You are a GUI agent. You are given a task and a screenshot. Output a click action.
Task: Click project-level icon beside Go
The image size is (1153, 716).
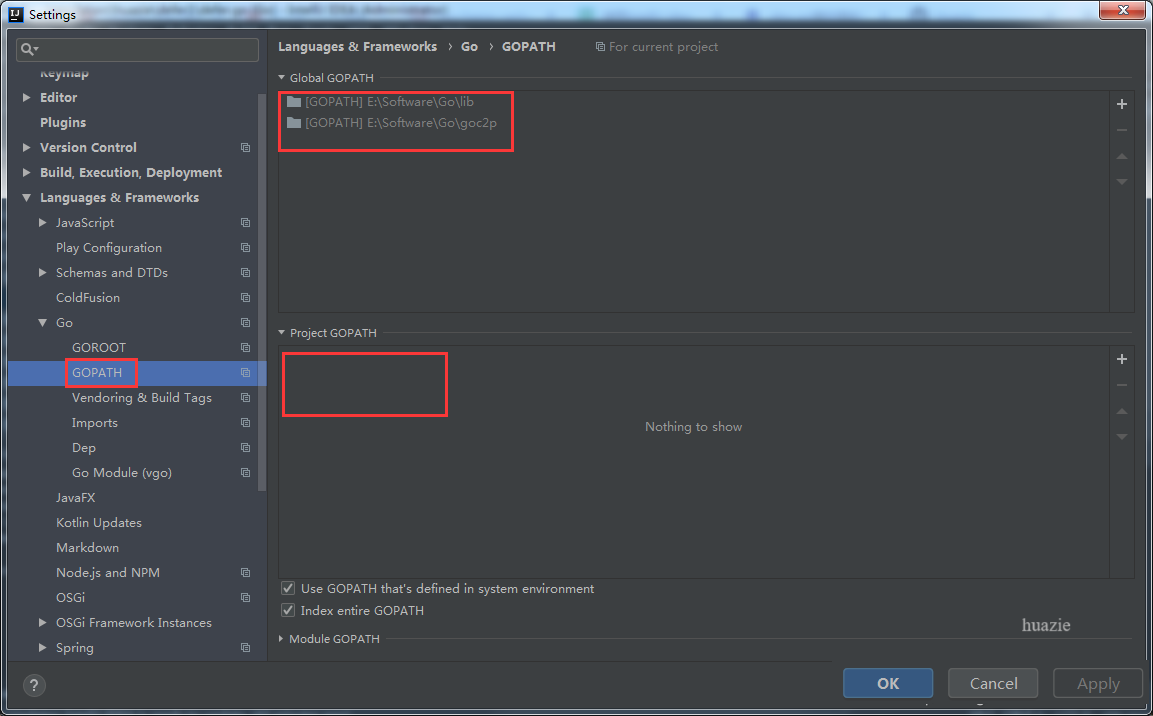pyautogui.click(x=246, y=323)
